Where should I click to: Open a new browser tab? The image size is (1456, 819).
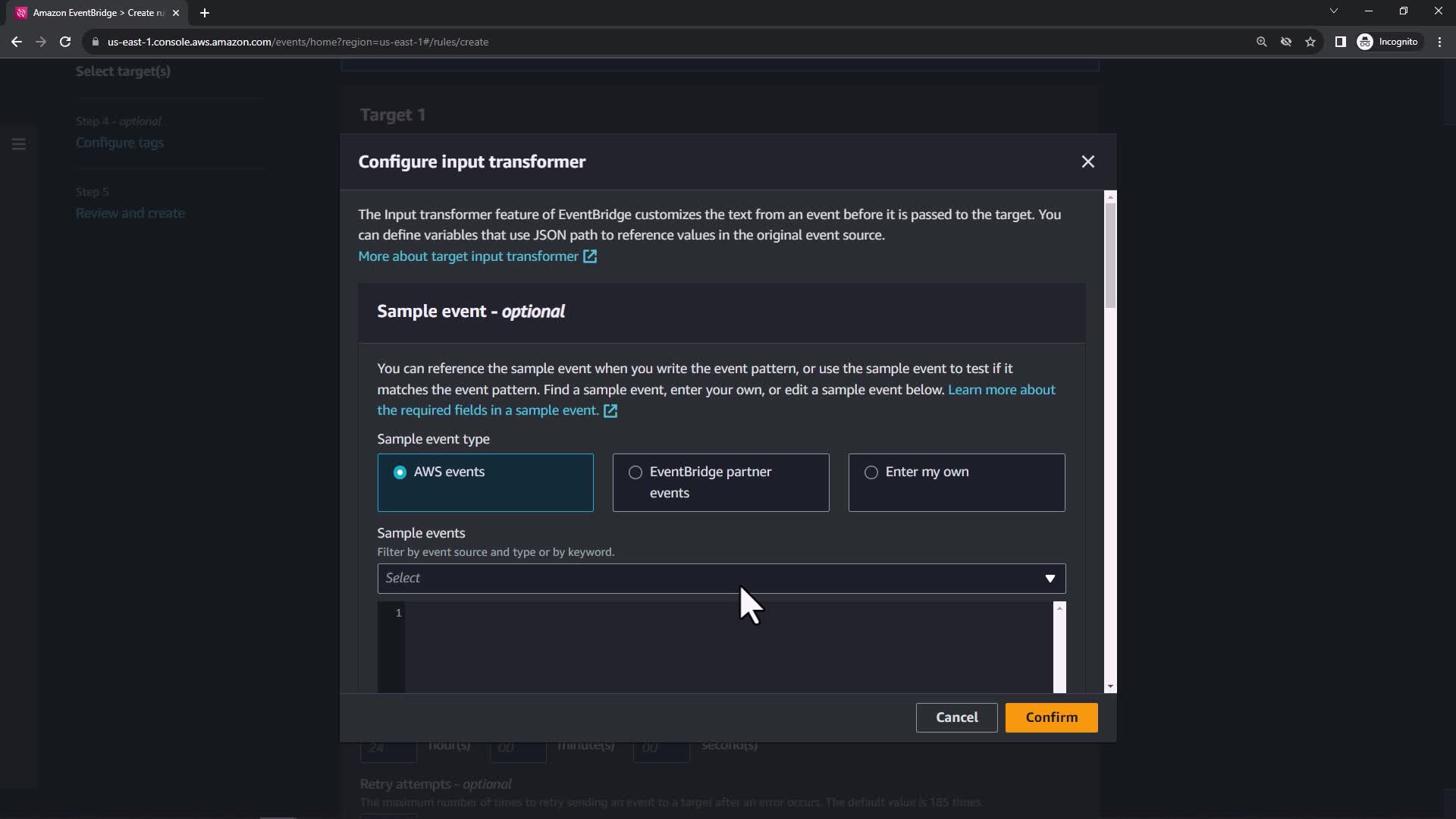[x=205, y=13]
